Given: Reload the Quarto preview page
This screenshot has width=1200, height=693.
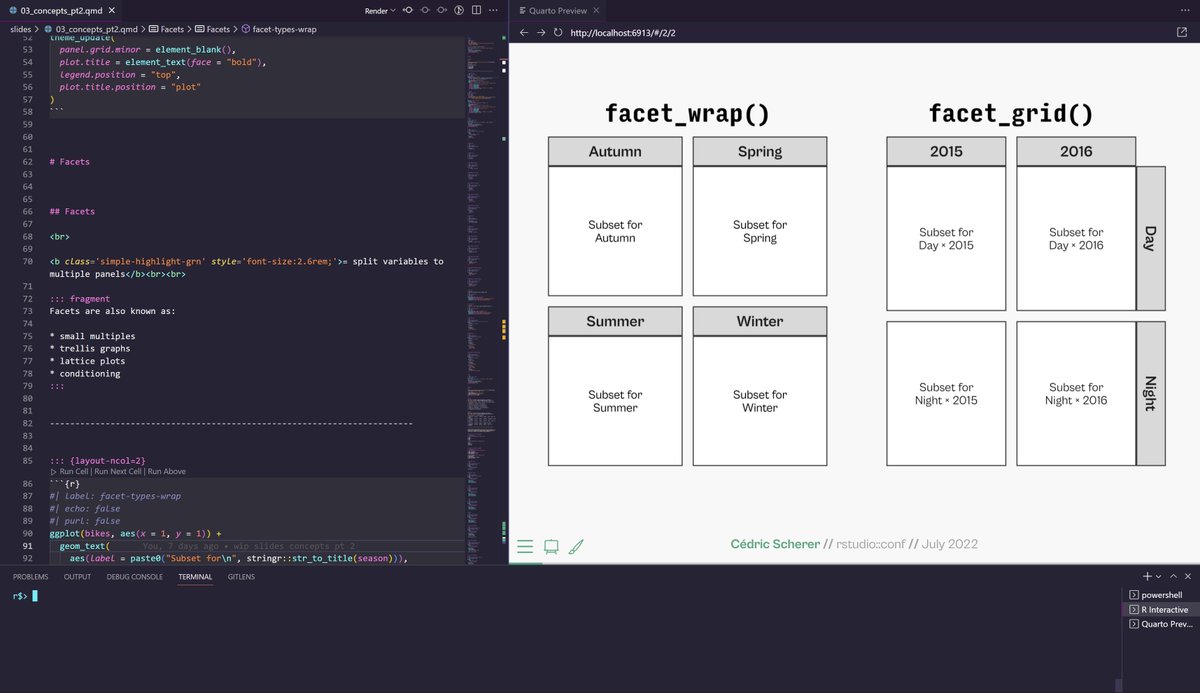Looking at the screenshot, I should point(558,32).
